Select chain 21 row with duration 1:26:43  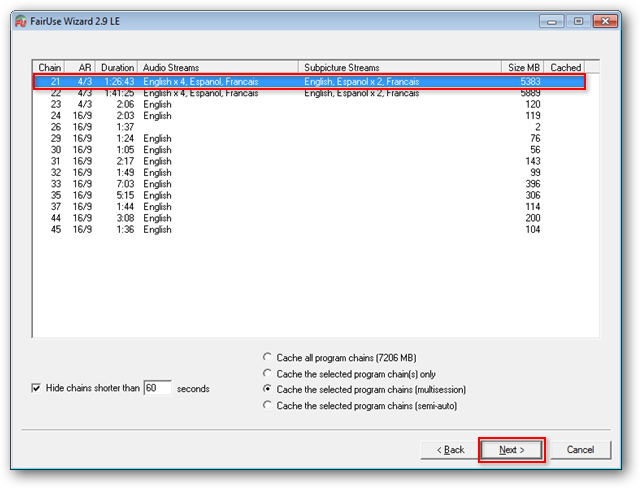[309, 82]
